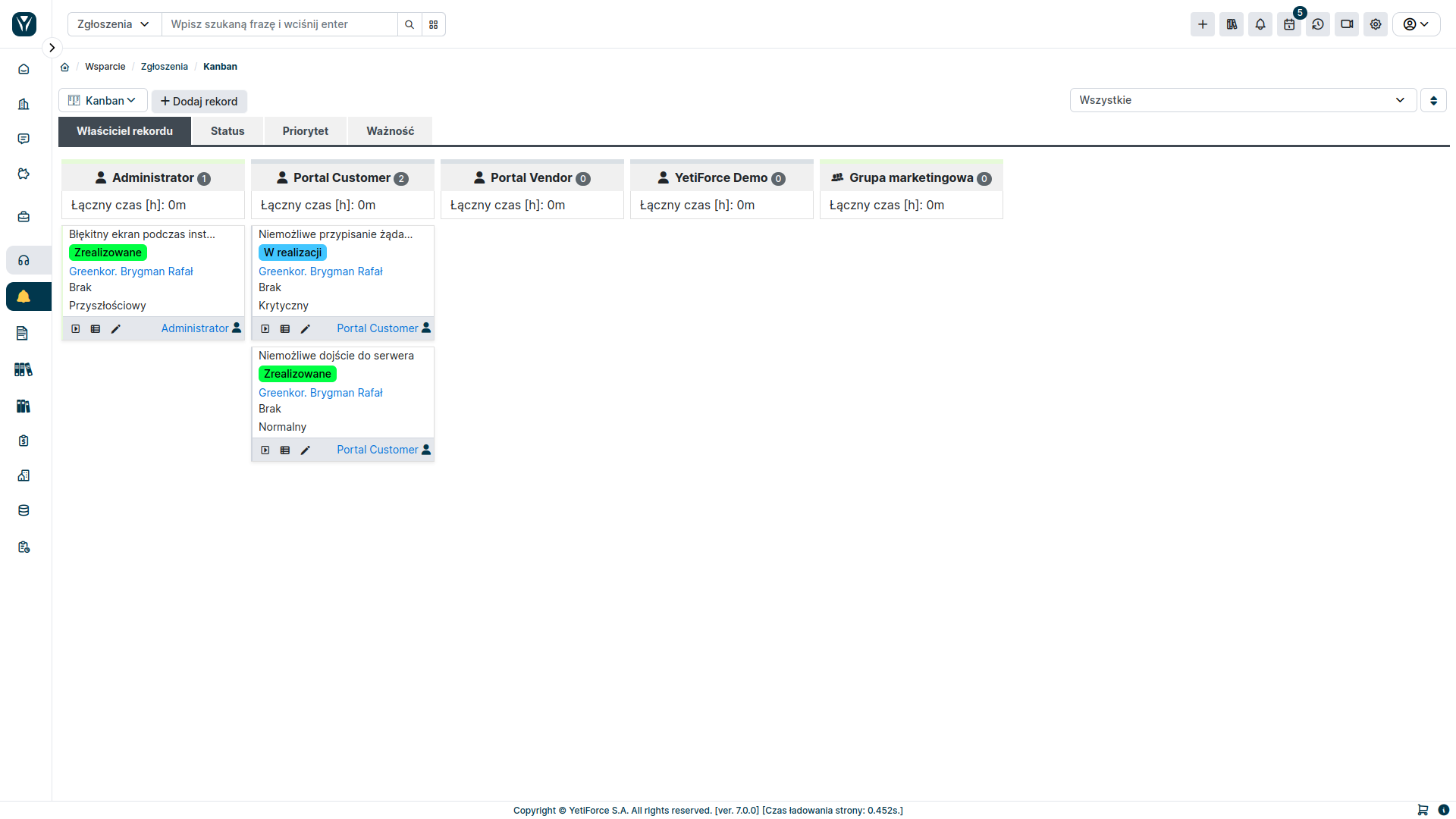Open details list icon on Niemożliwe dojście card
Viewport: 1456px width, 819px height.
pyautogui.click(x=285, y=450)
